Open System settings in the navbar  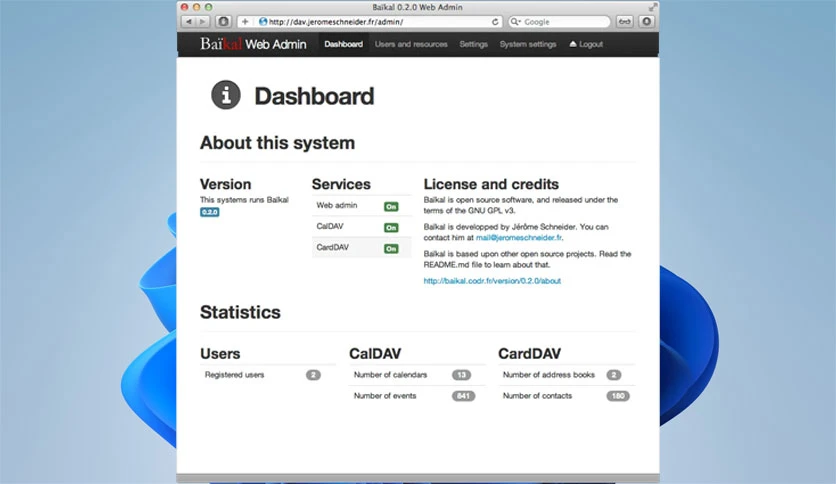pyautogui.click(x=528, y=44)
